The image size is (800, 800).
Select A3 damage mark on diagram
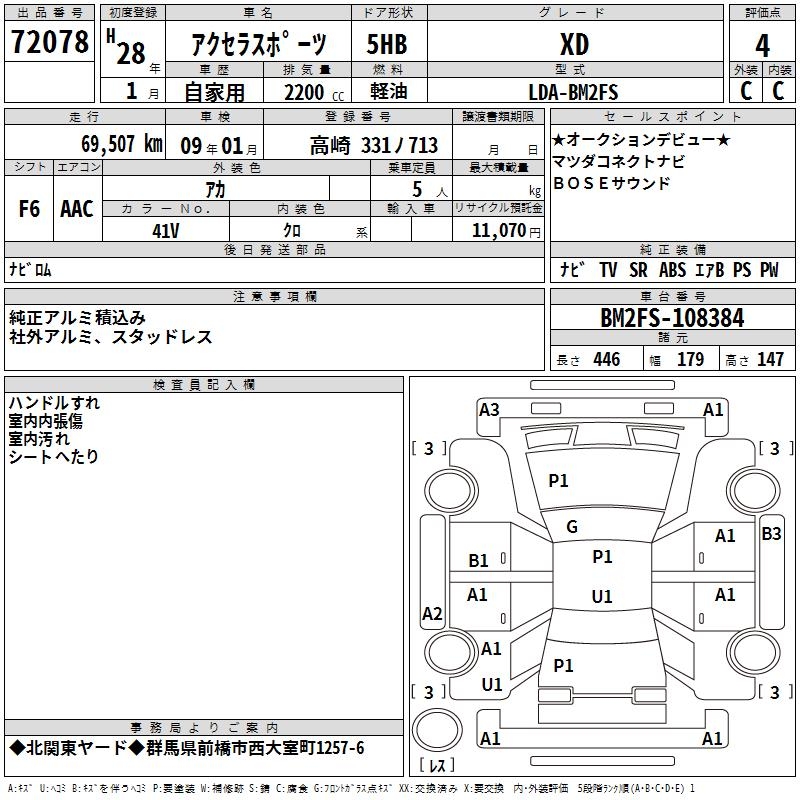pyautogui.click(x=489, y=410)
